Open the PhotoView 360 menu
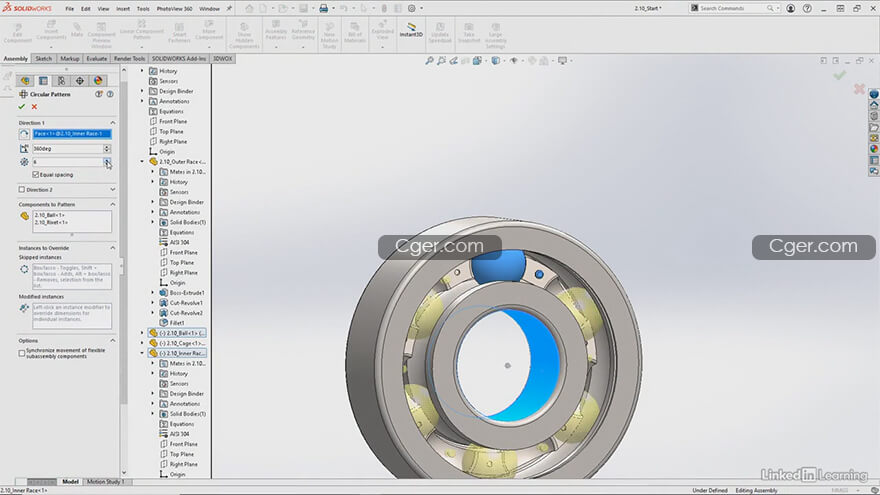 coord(175,9)
